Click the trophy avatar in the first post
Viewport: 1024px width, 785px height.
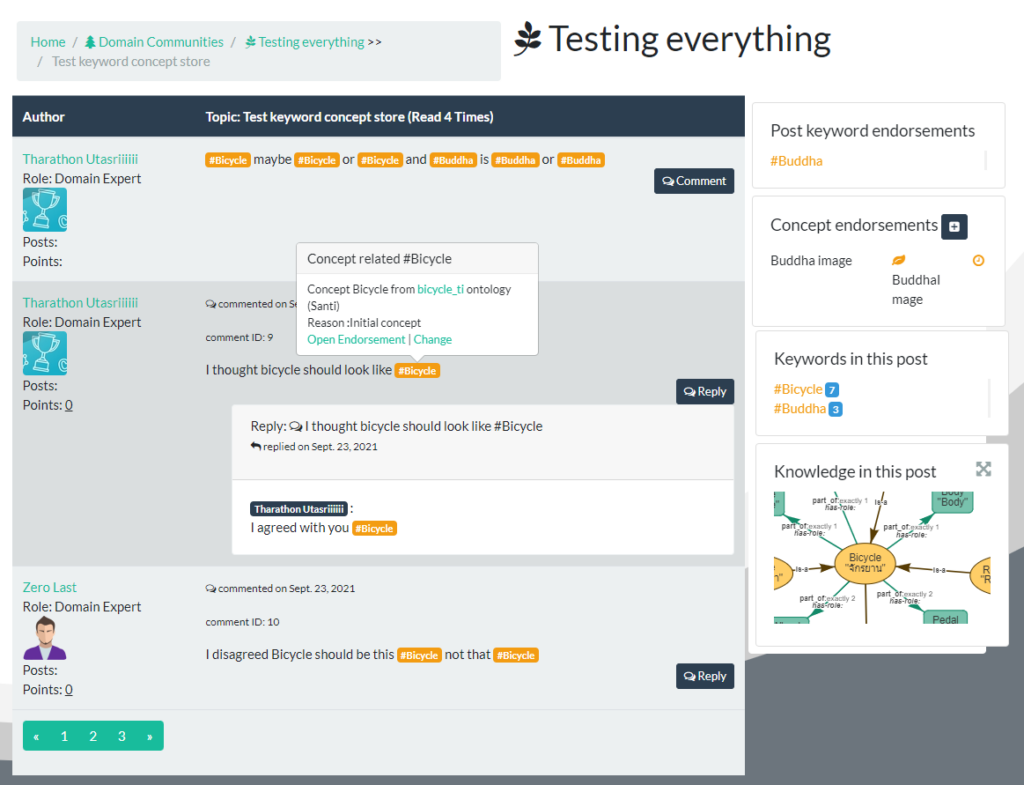pos(45,210)
